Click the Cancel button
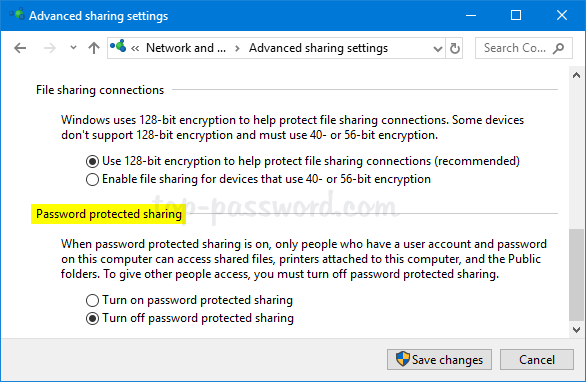Viewport: 586px width, 382px height. point(537,360)
